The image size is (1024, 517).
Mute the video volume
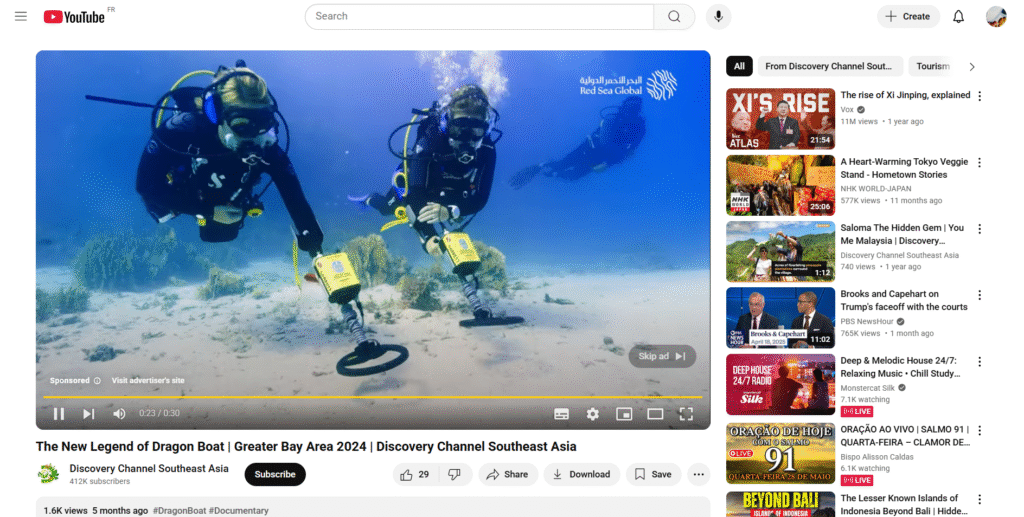tap(119, 414)
